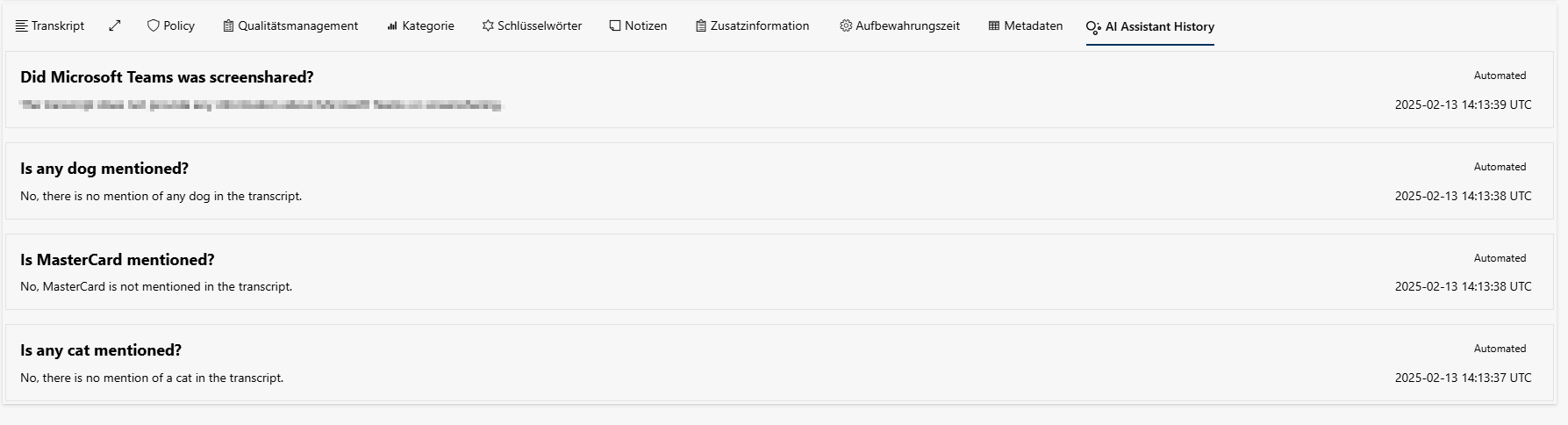
Task: Select the 'Did Microsoft Teams was screenshared?' entry
Action: point(779,90)
